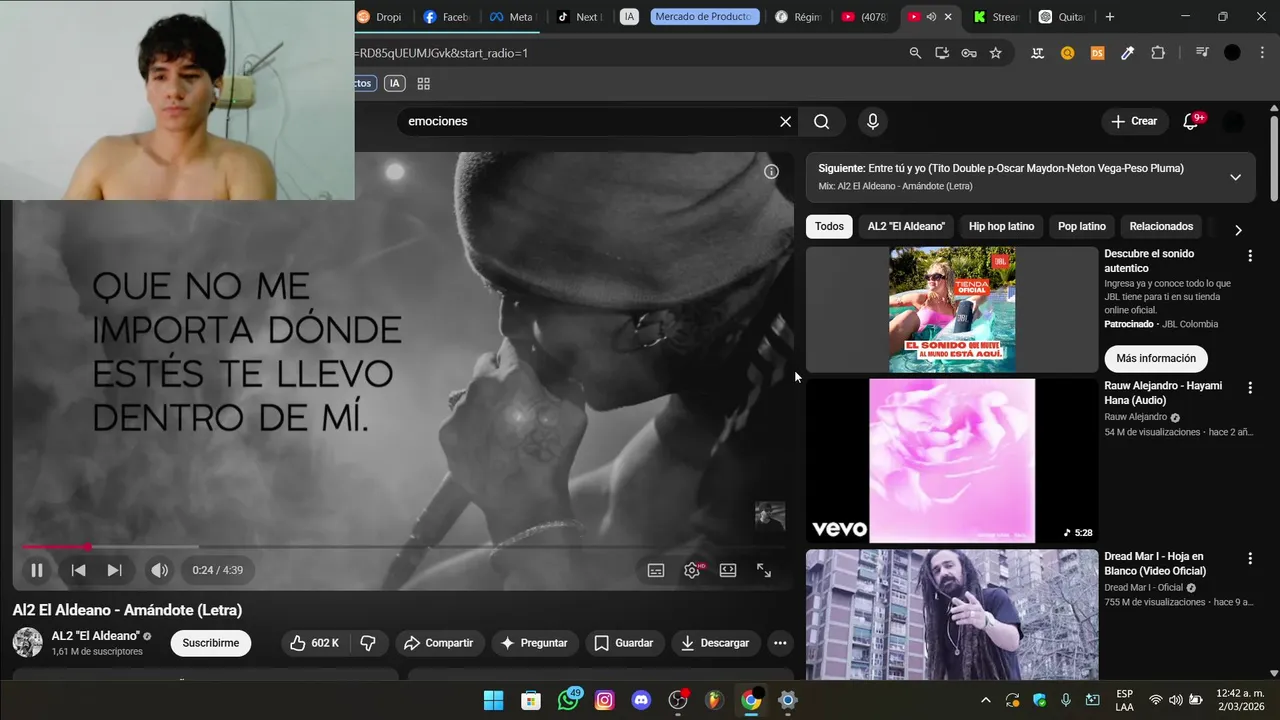Switch to the Meta browser tab
Viewport: 1280px width, 720px height.
[512, 17]
